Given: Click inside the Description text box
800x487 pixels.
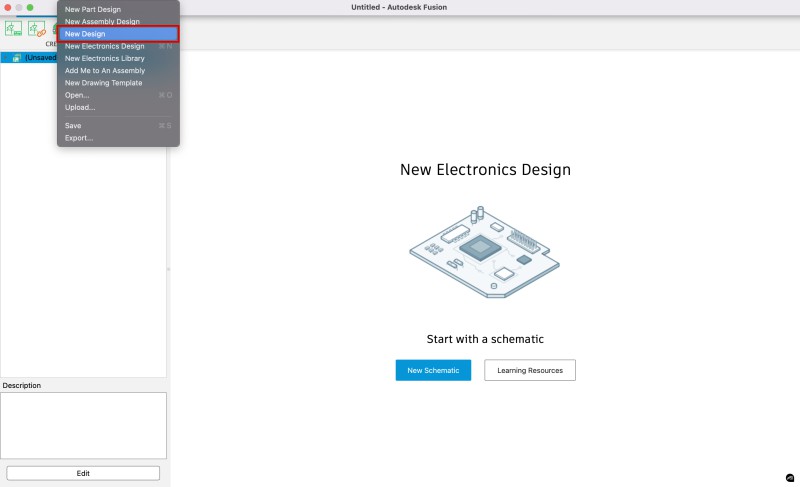Looking at the screenshot, I should [83, 425].
